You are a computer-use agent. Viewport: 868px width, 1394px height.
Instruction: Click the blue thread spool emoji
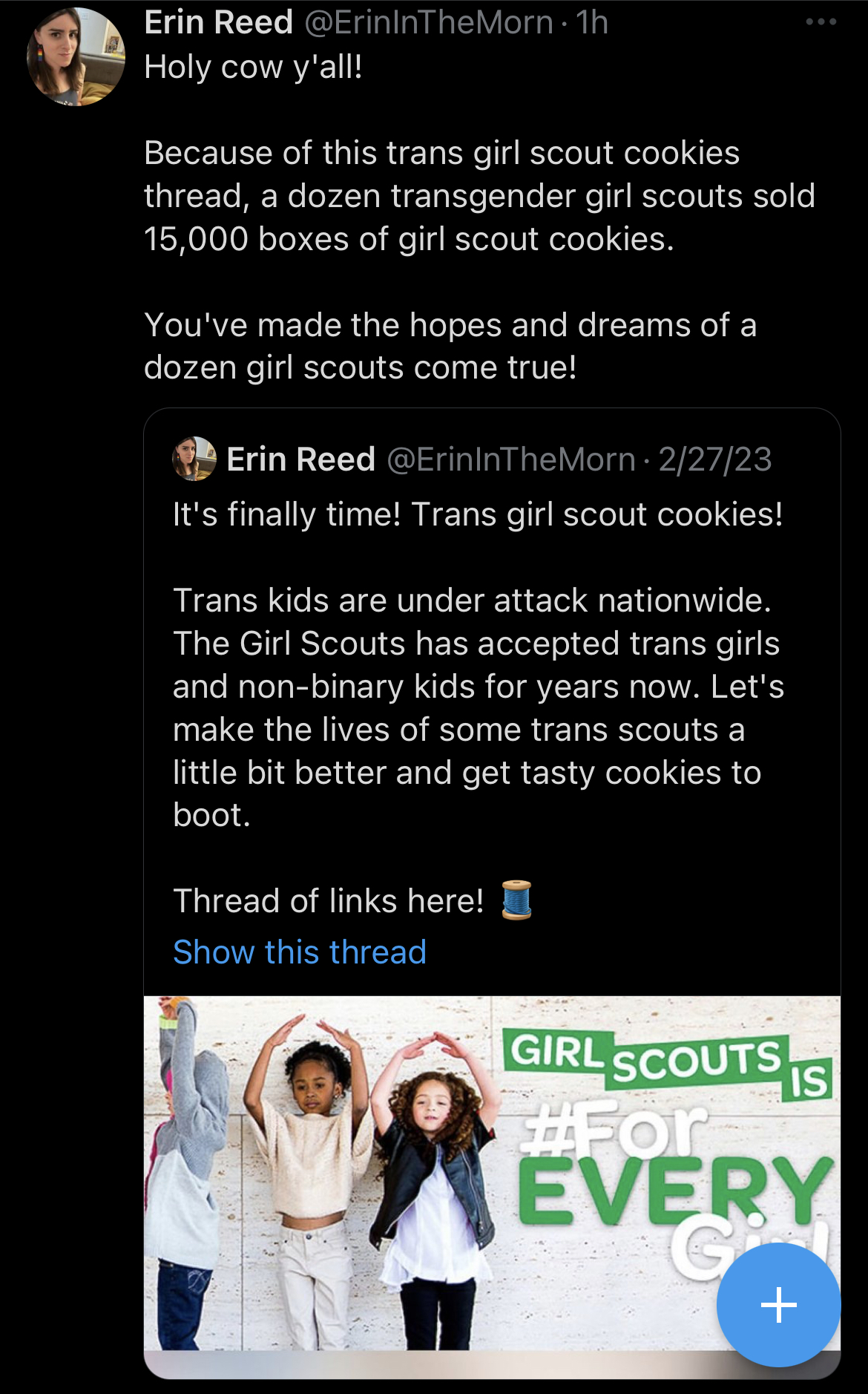[516, 900]
